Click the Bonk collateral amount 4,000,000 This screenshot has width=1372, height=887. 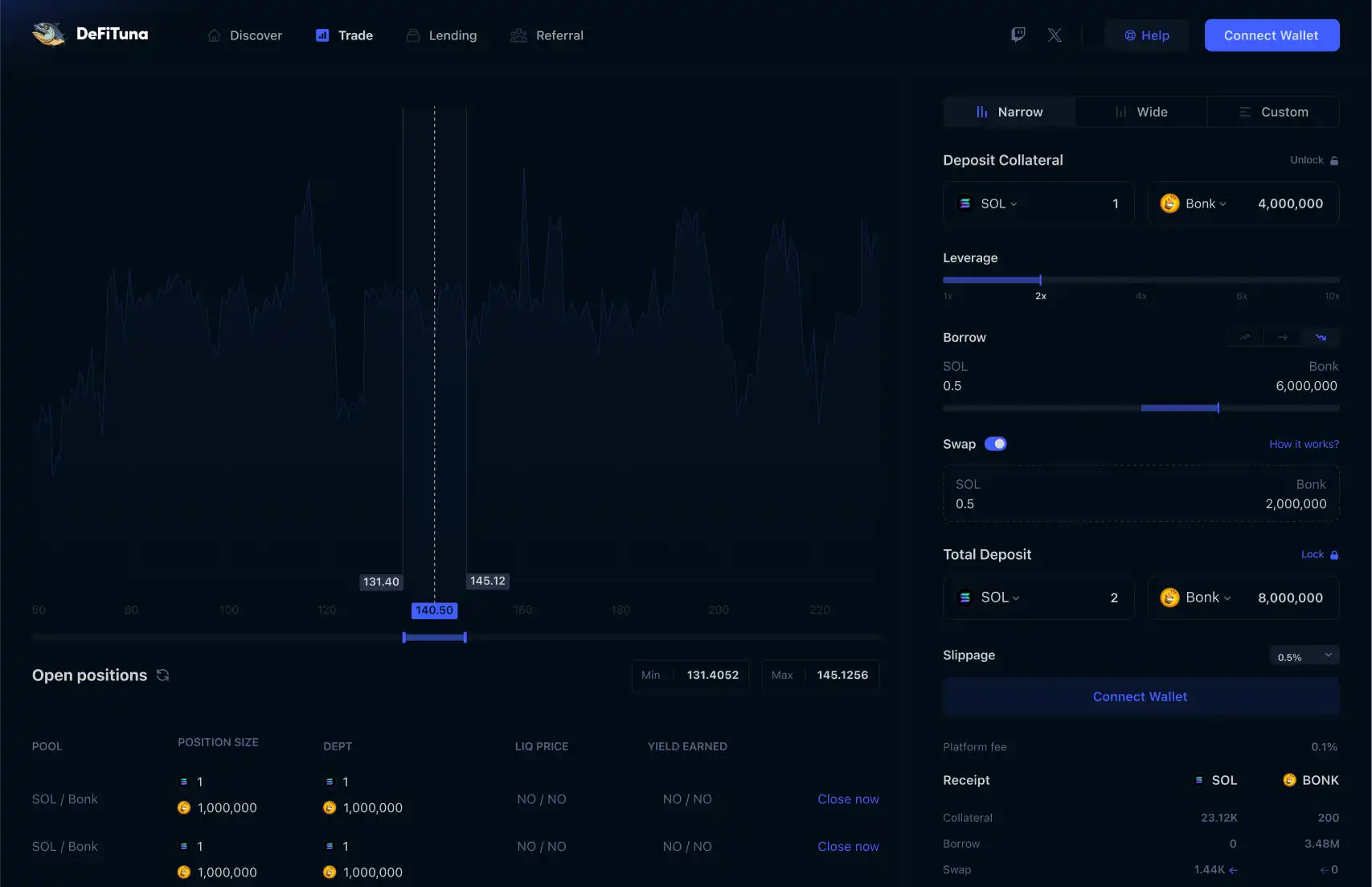[1290, 203]
